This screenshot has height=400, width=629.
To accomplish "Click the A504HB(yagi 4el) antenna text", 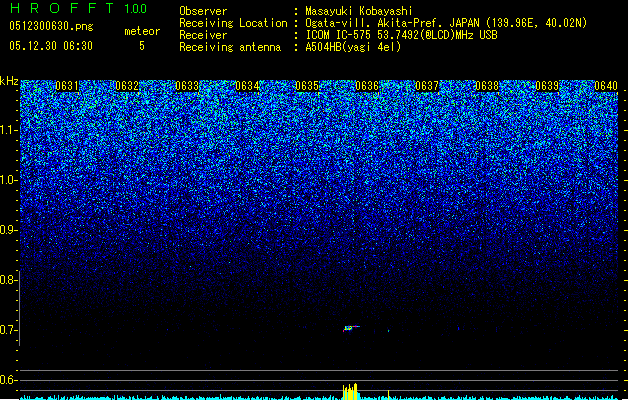I will (353, 47).
